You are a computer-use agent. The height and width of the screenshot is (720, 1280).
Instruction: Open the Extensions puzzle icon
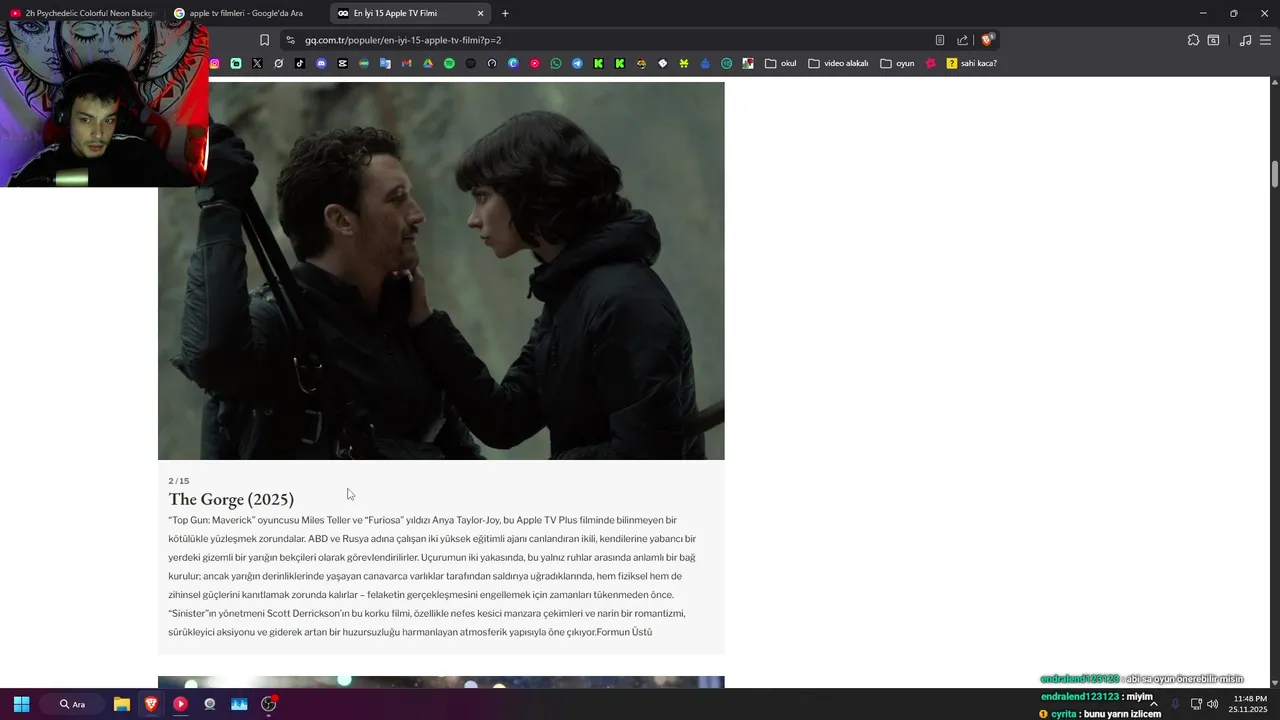[x=1193, y=40]
